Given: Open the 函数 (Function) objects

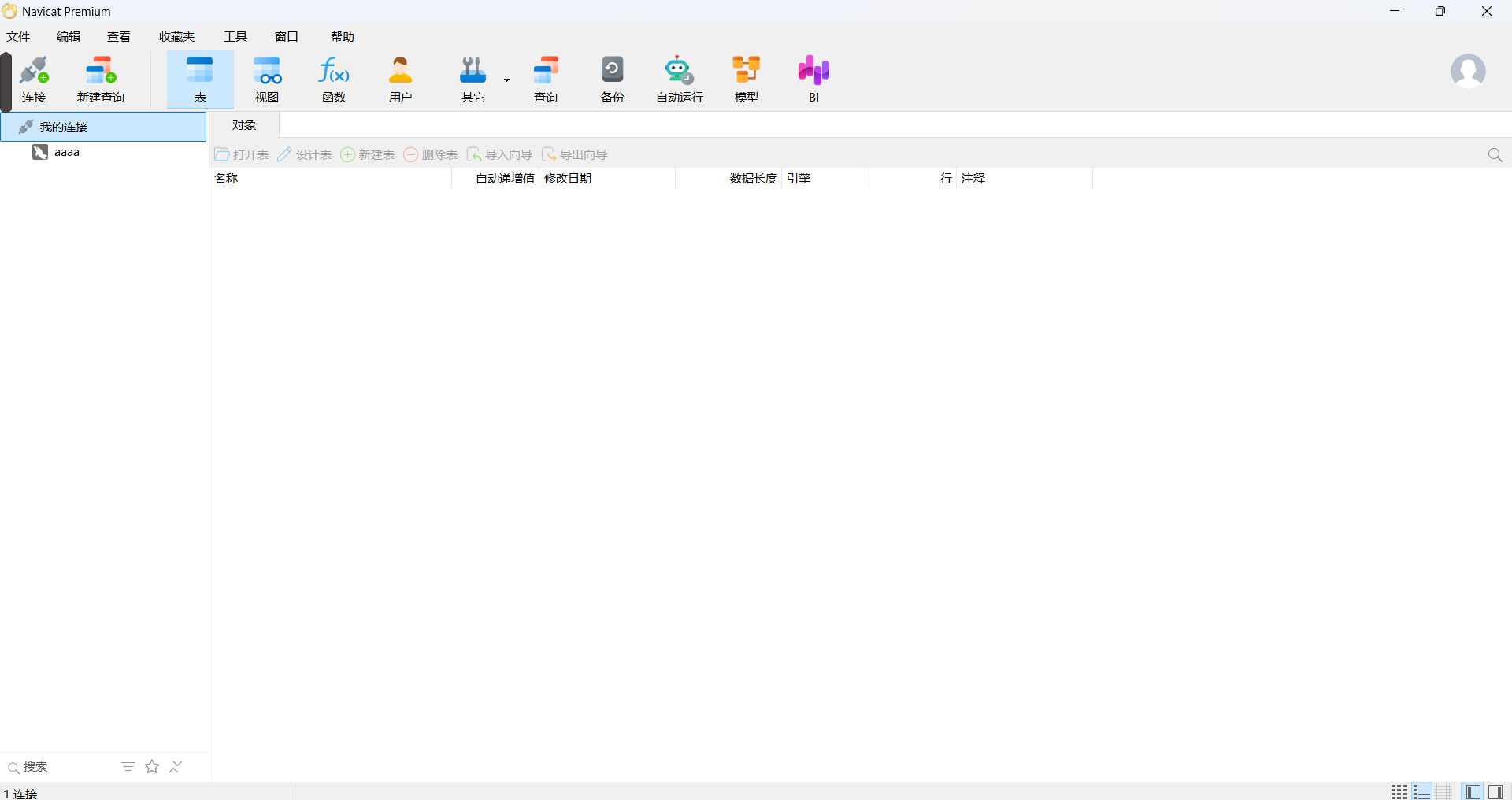Looking at the screenshot, I should click(x=334, y=79).
